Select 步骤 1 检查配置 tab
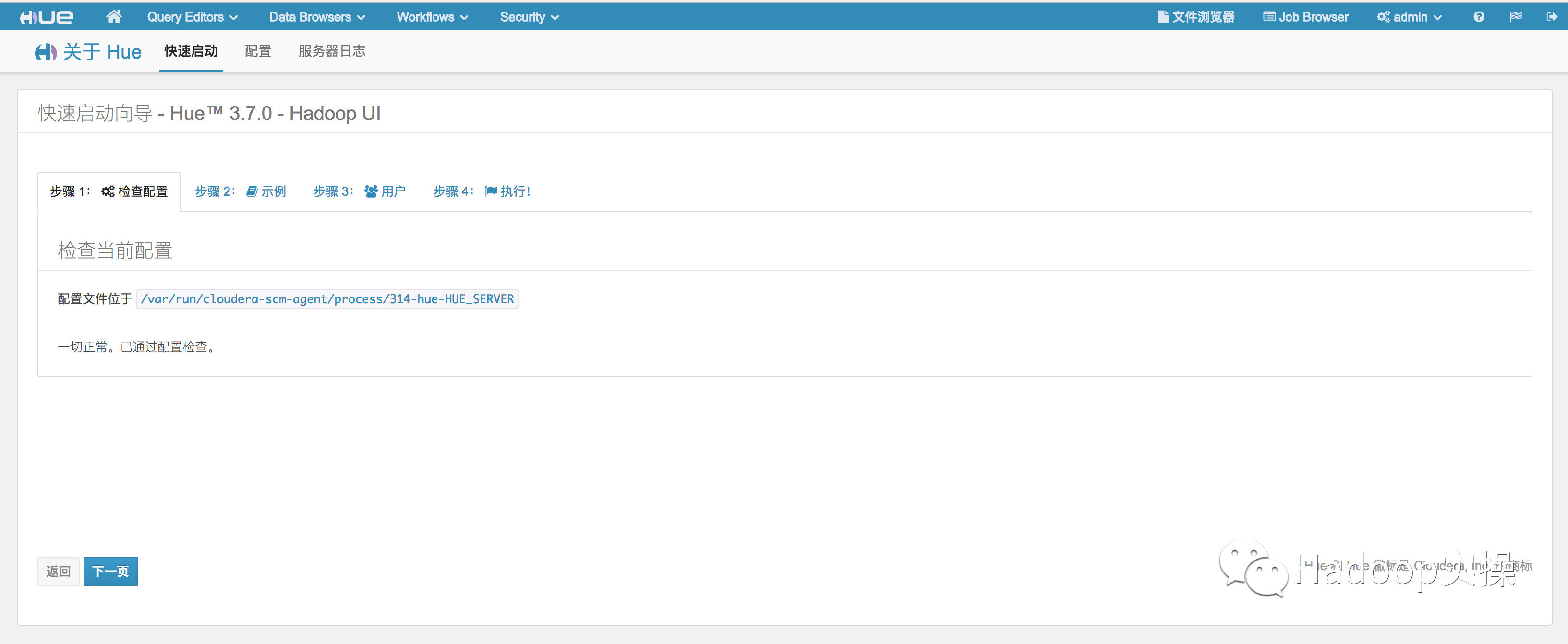 pos(109,191)
